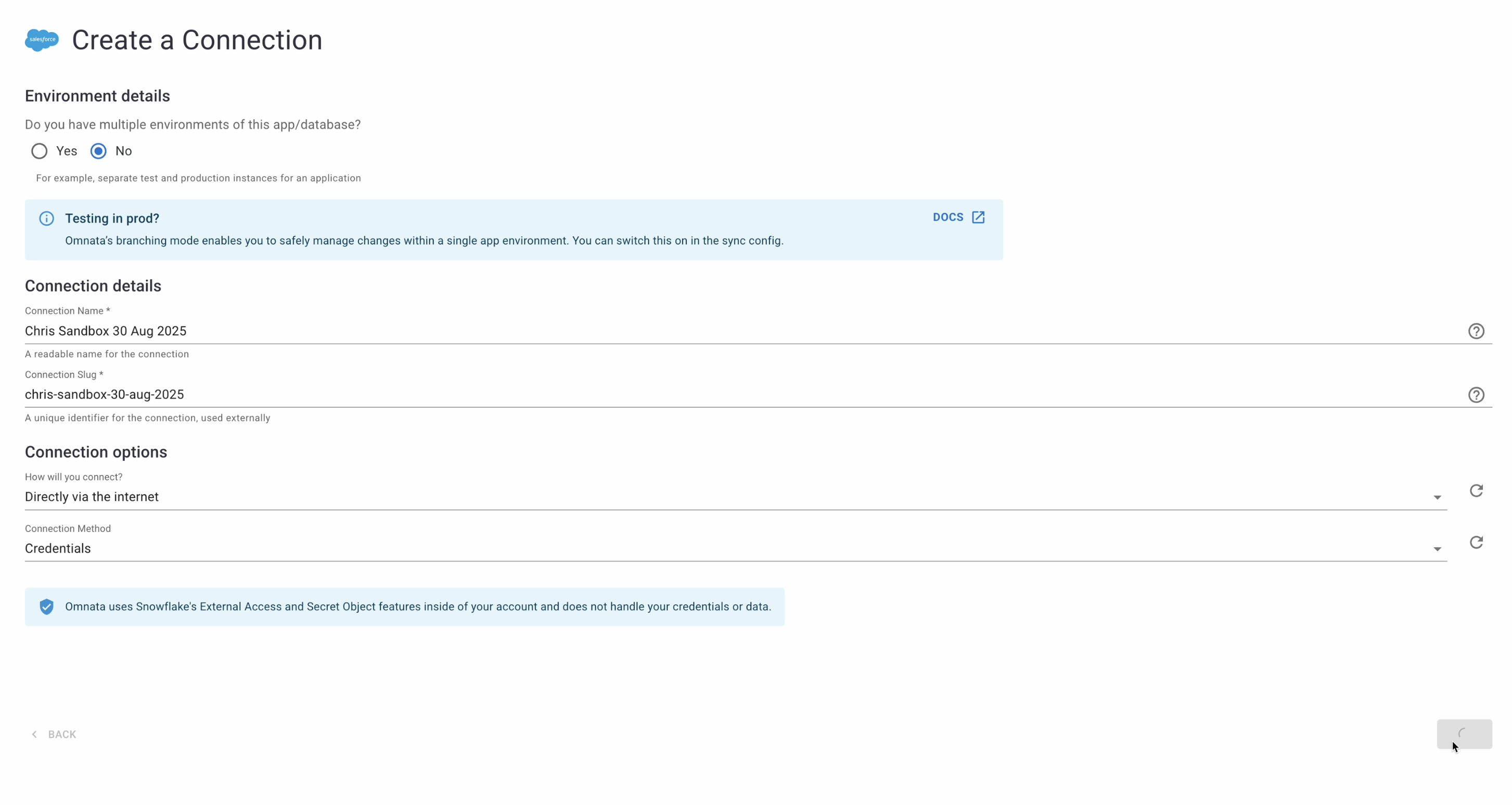Click the shield checkmark security icon
Viewport: 1512px width, 805px height.
[x=46, y=607]
